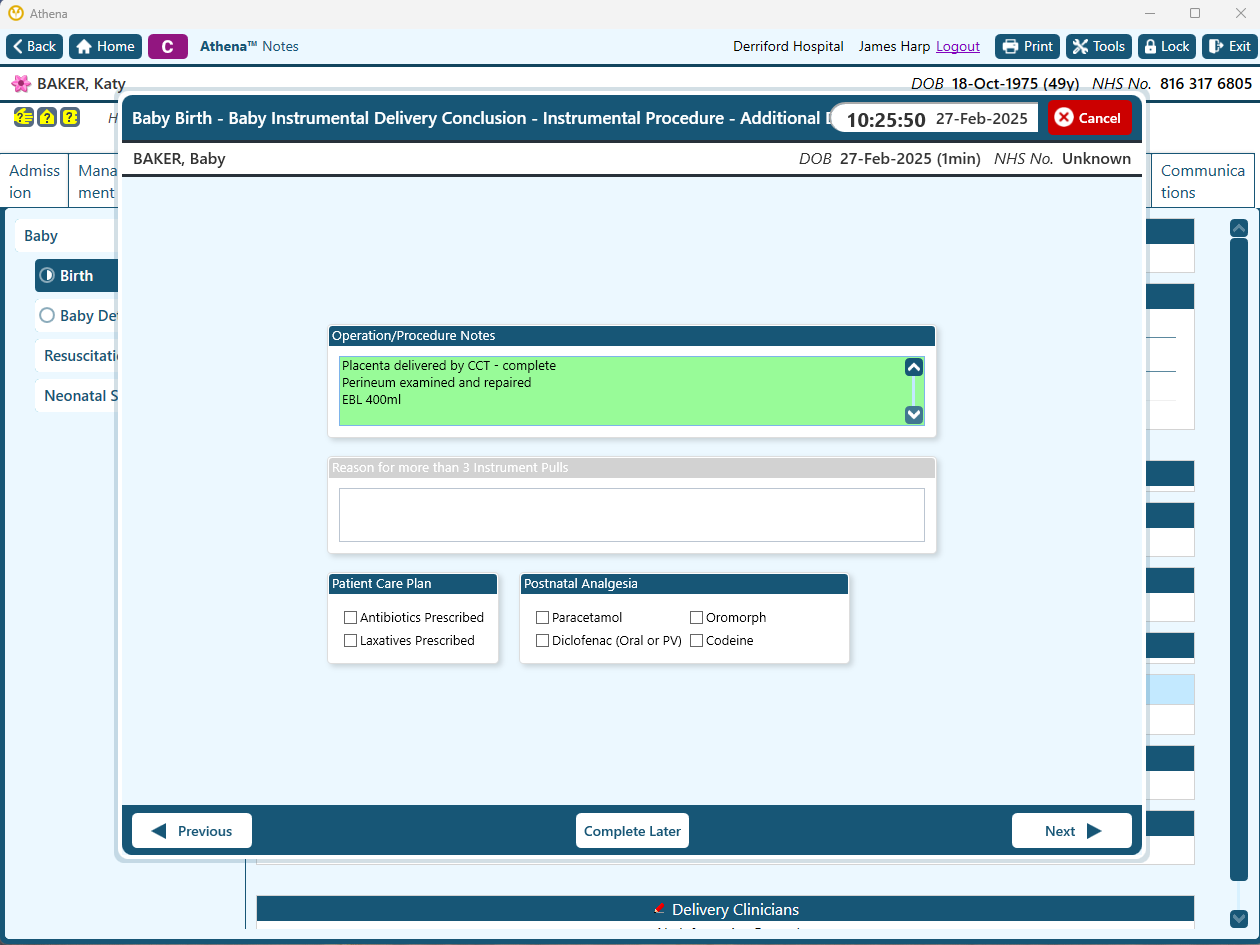The image size is (1260, 945).
Task: Open the Home screen
Action: click(x=105, y=46)
